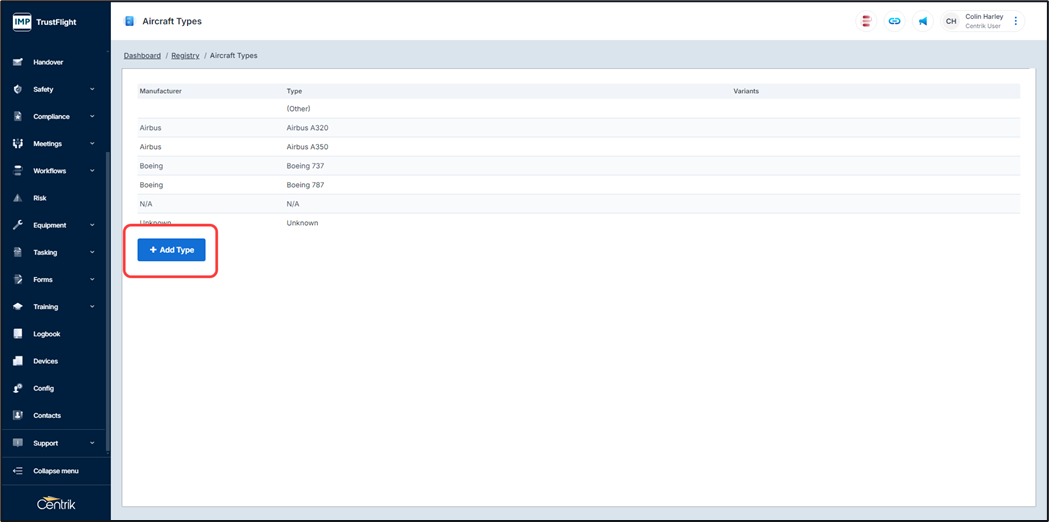Click the Risk triangle icon
1049x522 pixels.
click(x=18, y=198)
